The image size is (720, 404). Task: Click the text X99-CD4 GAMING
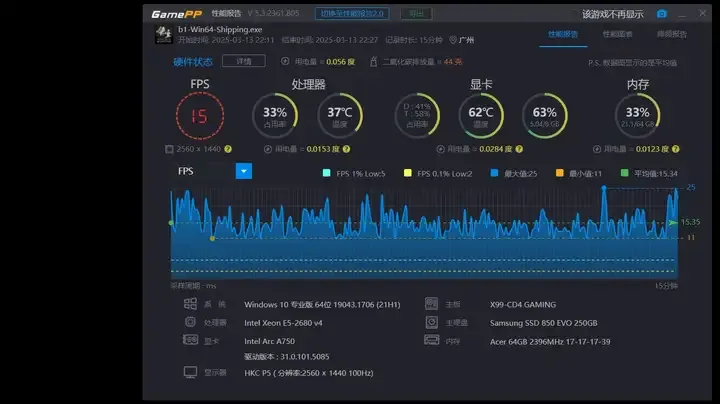click(523, 304)
